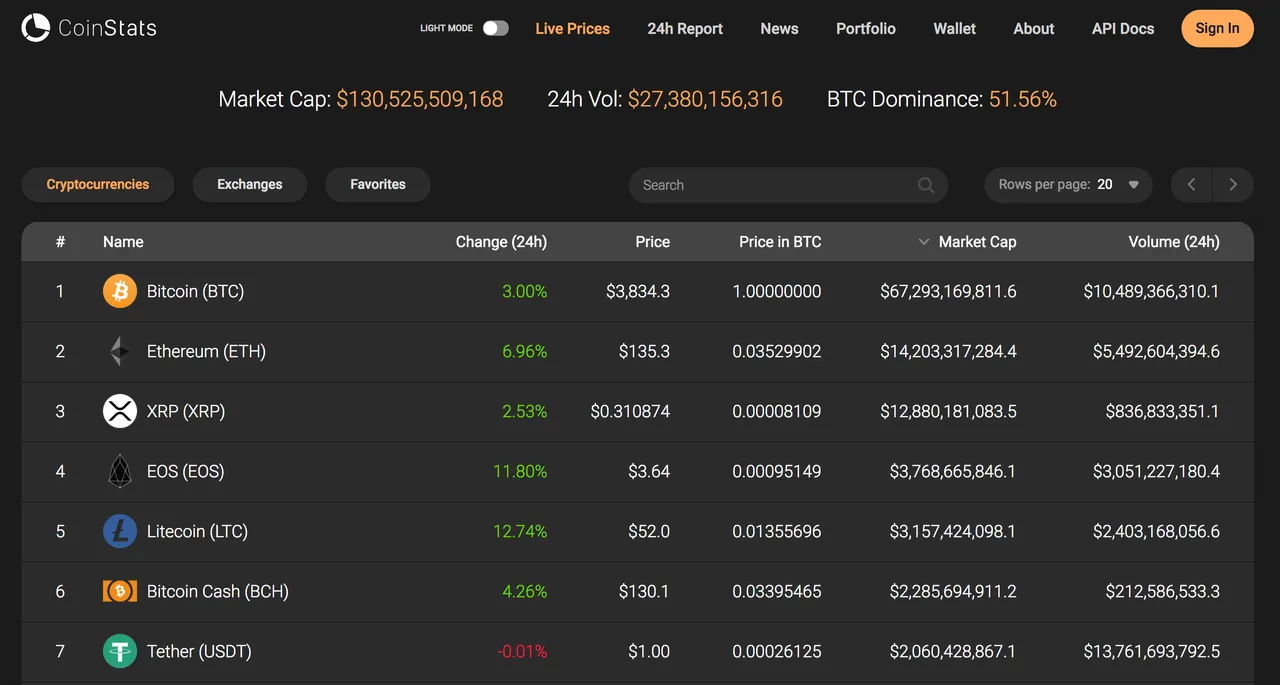Click EOS market cap $3,768,665,846.1
The height and width of the screenshot is (685, 1280).
[x=953, y=471]
